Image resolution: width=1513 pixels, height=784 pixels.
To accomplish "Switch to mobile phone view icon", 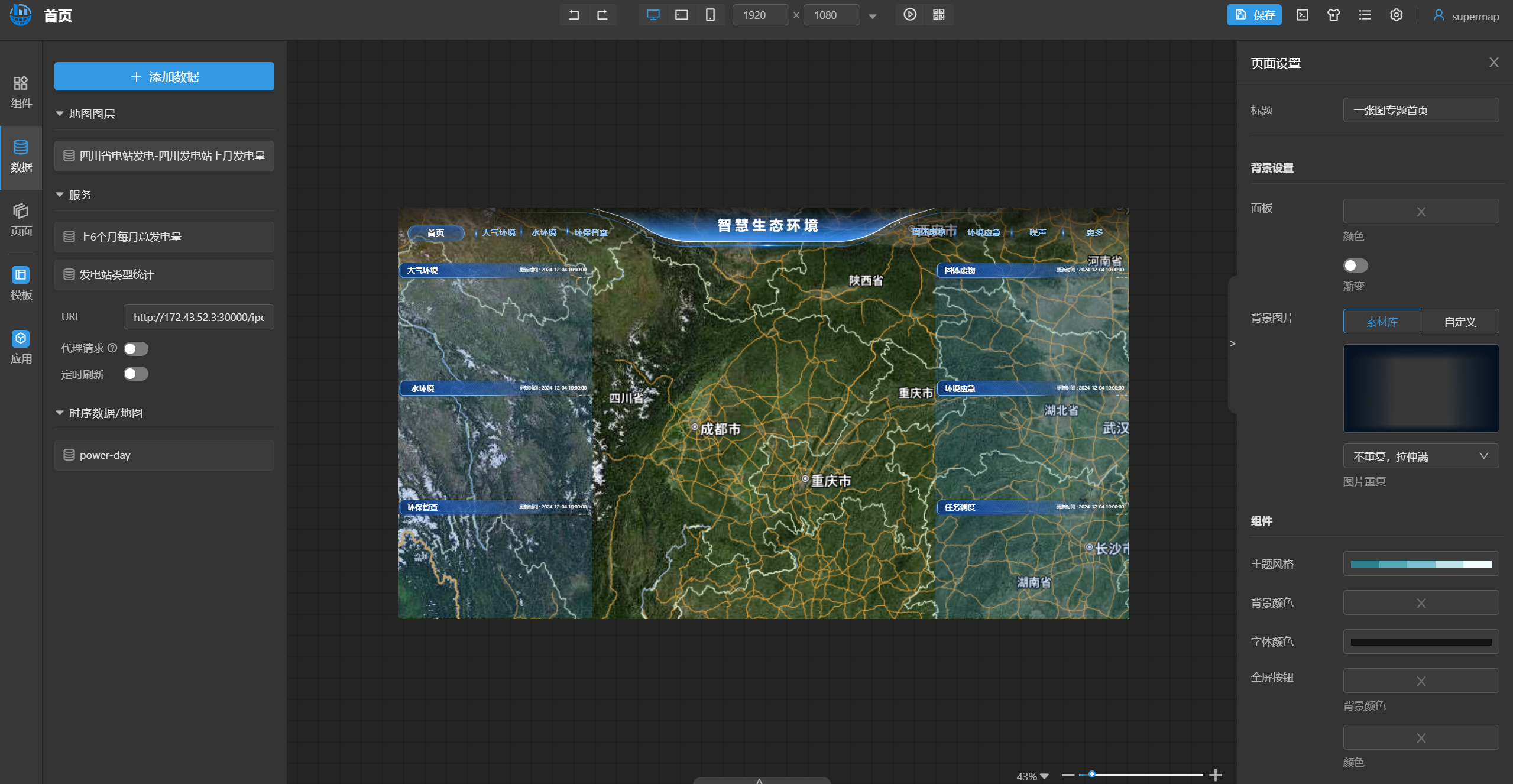I will click(x=710, y=15).
